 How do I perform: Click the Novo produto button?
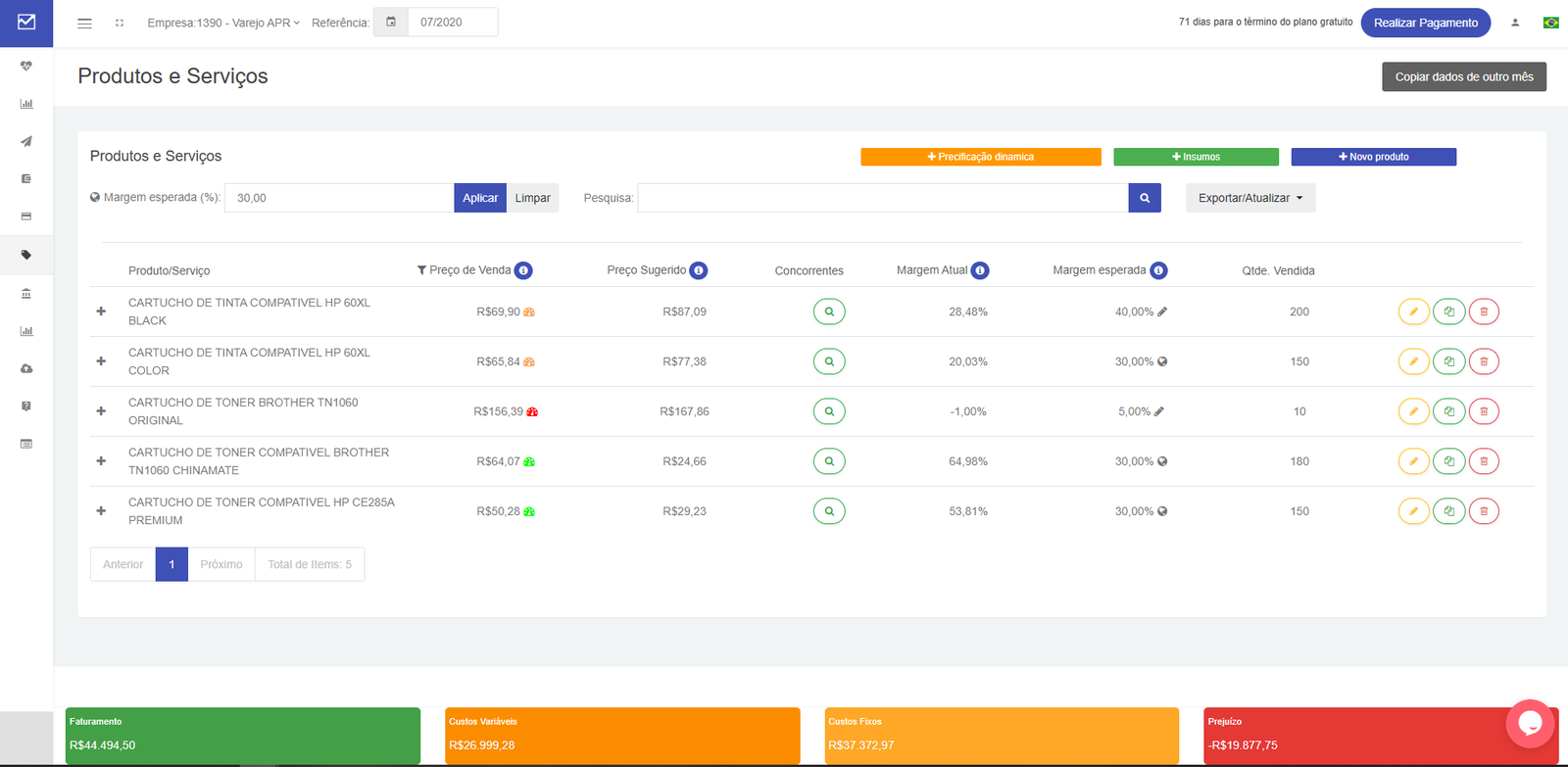1373,157
